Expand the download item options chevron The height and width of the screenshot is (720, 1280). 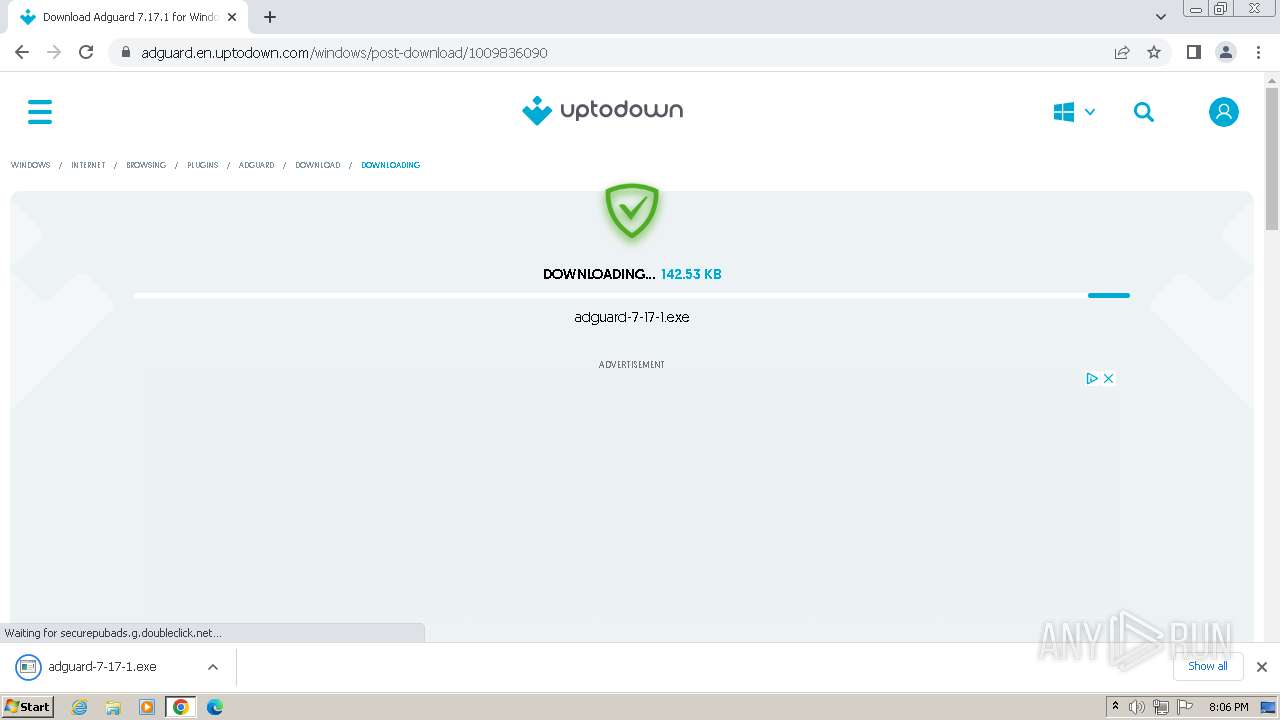click(x=212, y=667)
